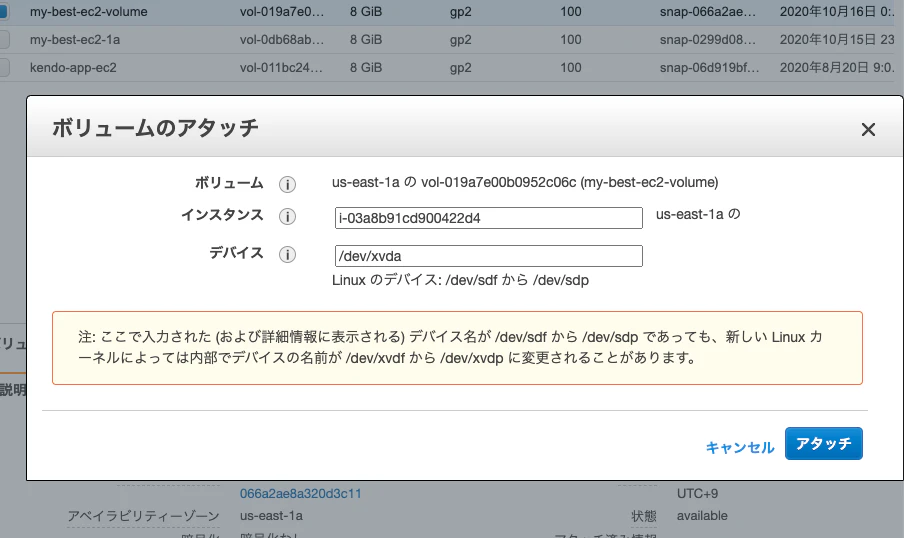Click snapshot snap-0299d08… cell
The image size is (904, 538).
click(x=708, y=39)
